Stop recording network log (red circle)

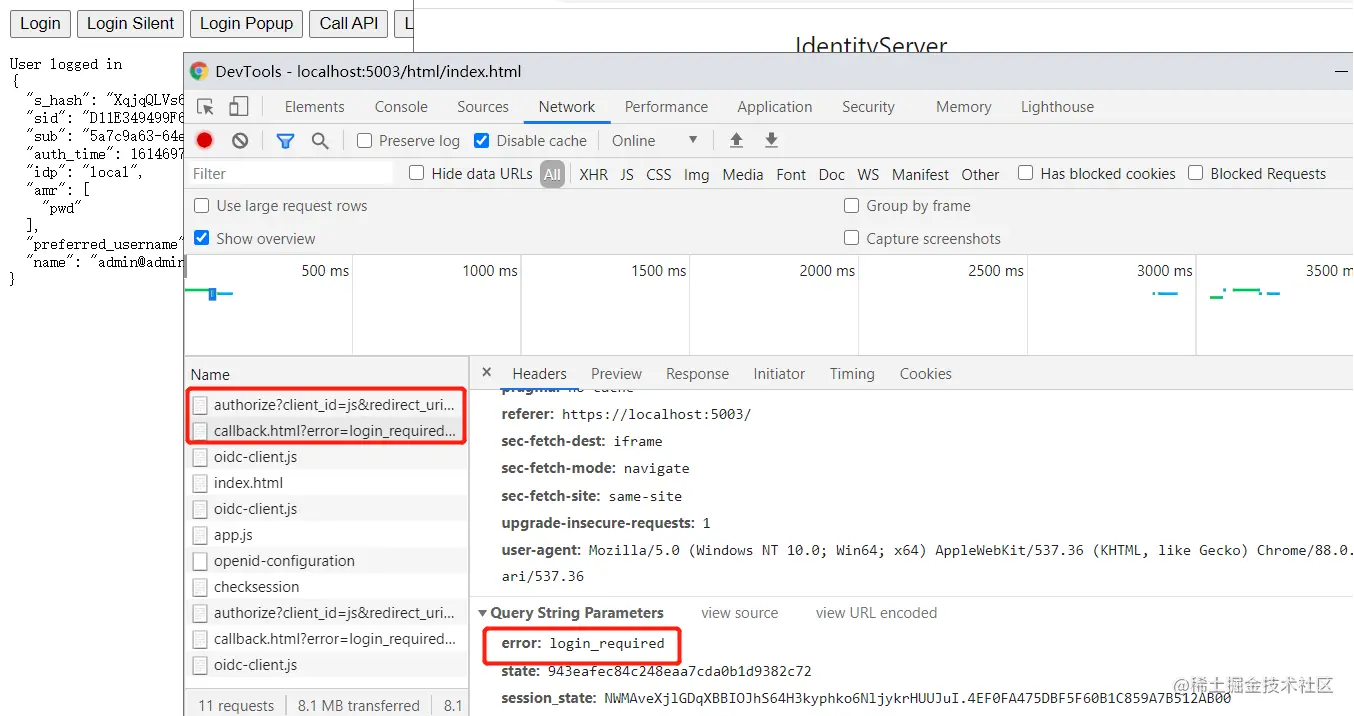click(205, 141)
